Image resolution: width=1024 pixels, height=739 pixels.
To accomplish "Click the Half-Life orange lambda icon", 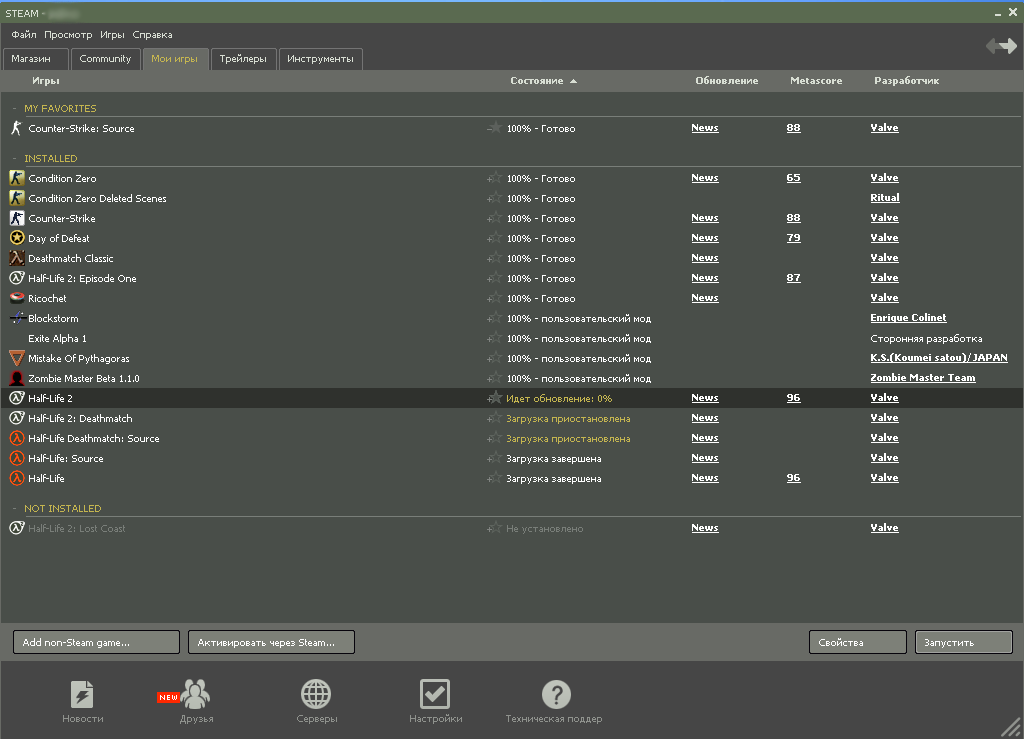I will (17, 478).
